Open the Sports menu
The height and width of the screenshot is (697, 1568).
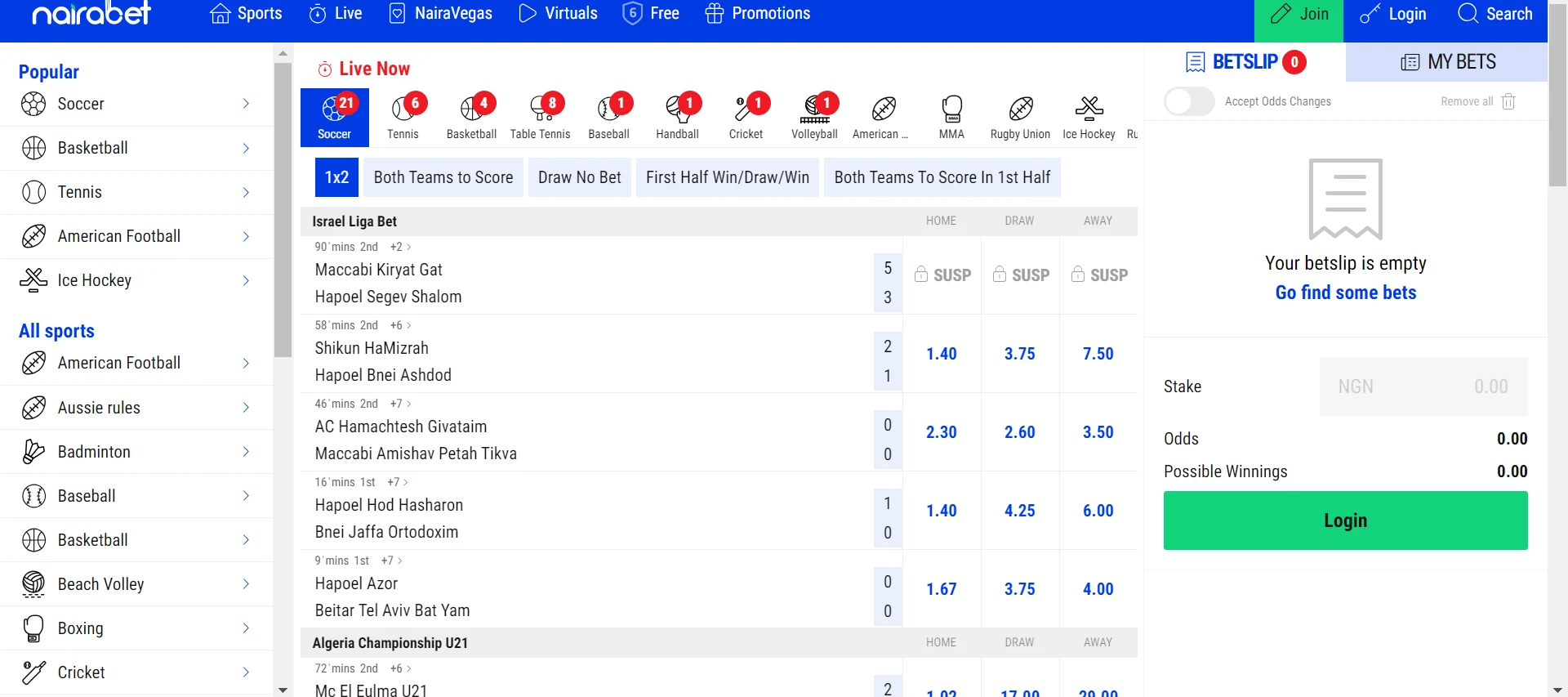pyautogui.click(x=246, y=14)
